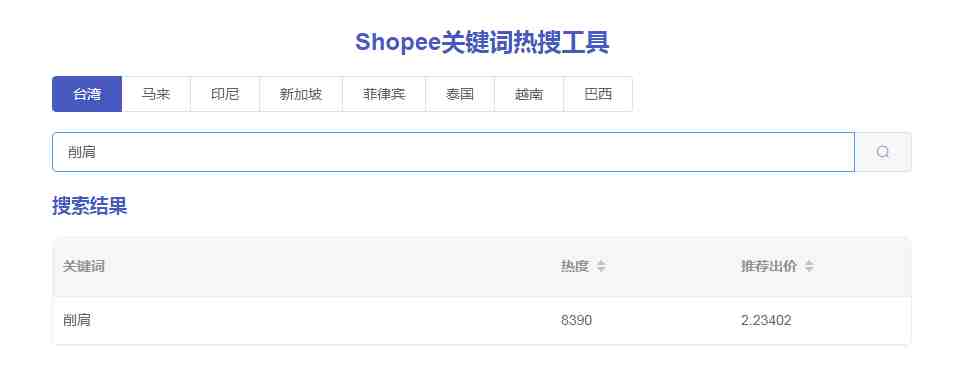Viewport: 956px width, 386px height.
Task: Switch to the 印尼 region tab
Action: [225, 94]
